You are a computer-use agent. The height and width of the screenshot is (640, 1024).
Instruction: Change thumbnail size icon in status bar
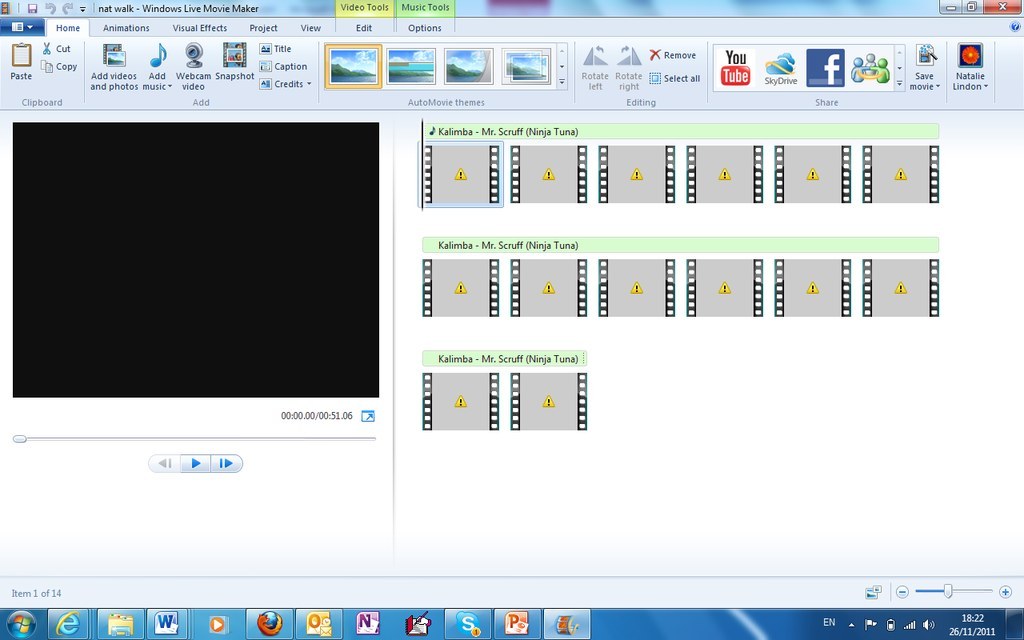(x=873, y=592)
